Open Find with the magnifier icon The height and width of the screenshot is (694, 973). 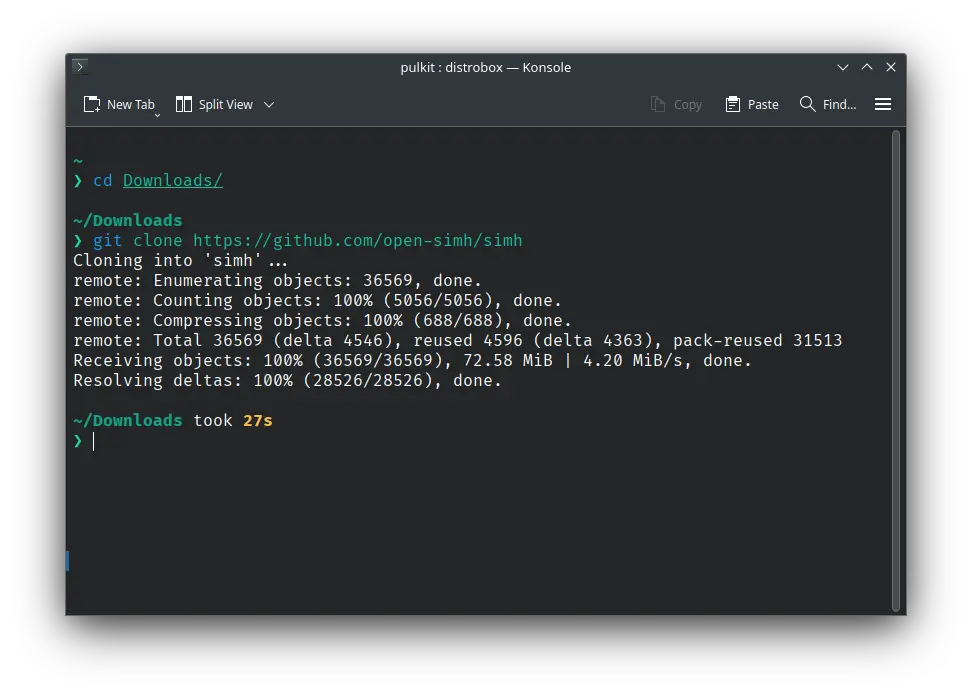click(807, 104)
